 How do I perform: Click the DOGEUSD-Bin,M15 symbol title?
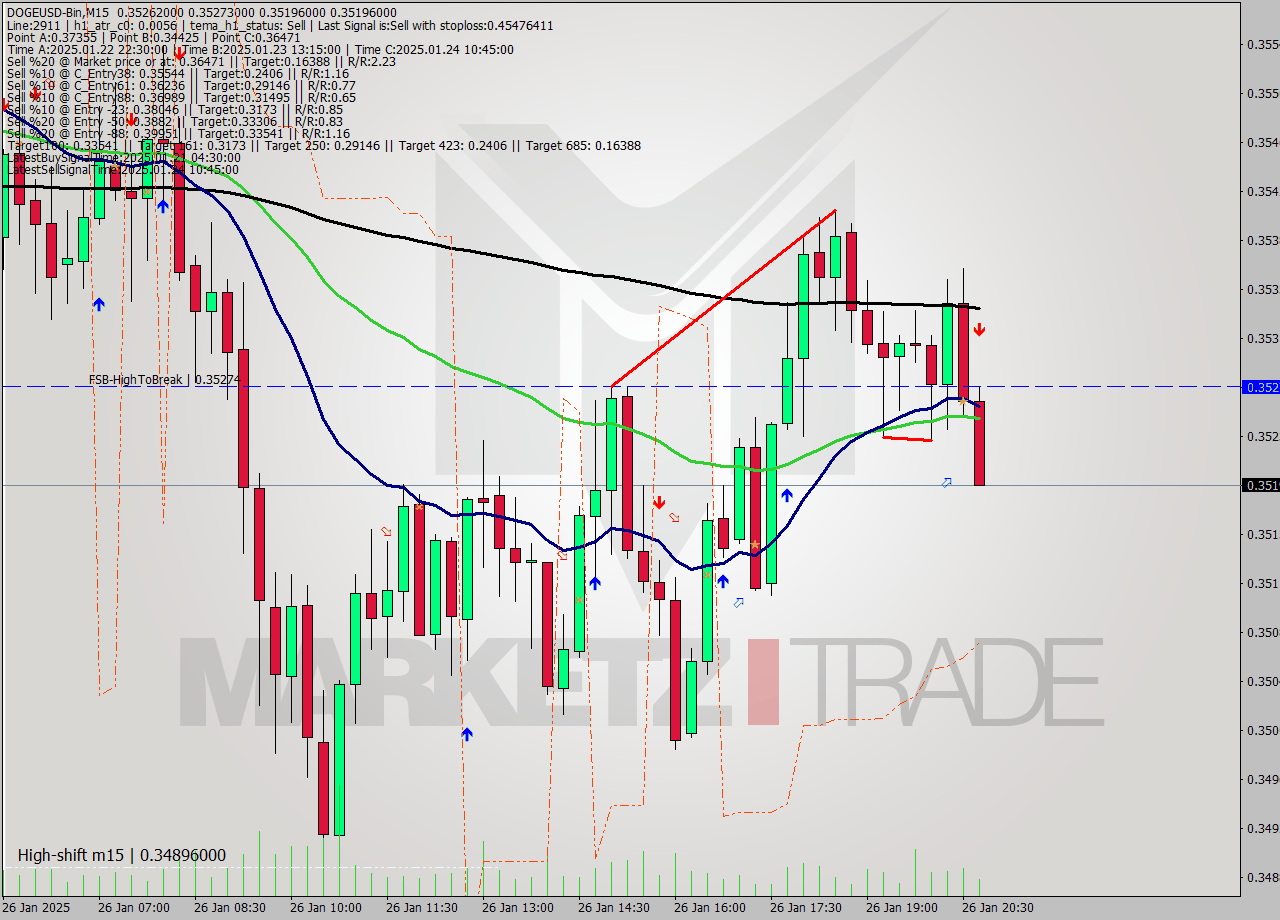point(57,12)
